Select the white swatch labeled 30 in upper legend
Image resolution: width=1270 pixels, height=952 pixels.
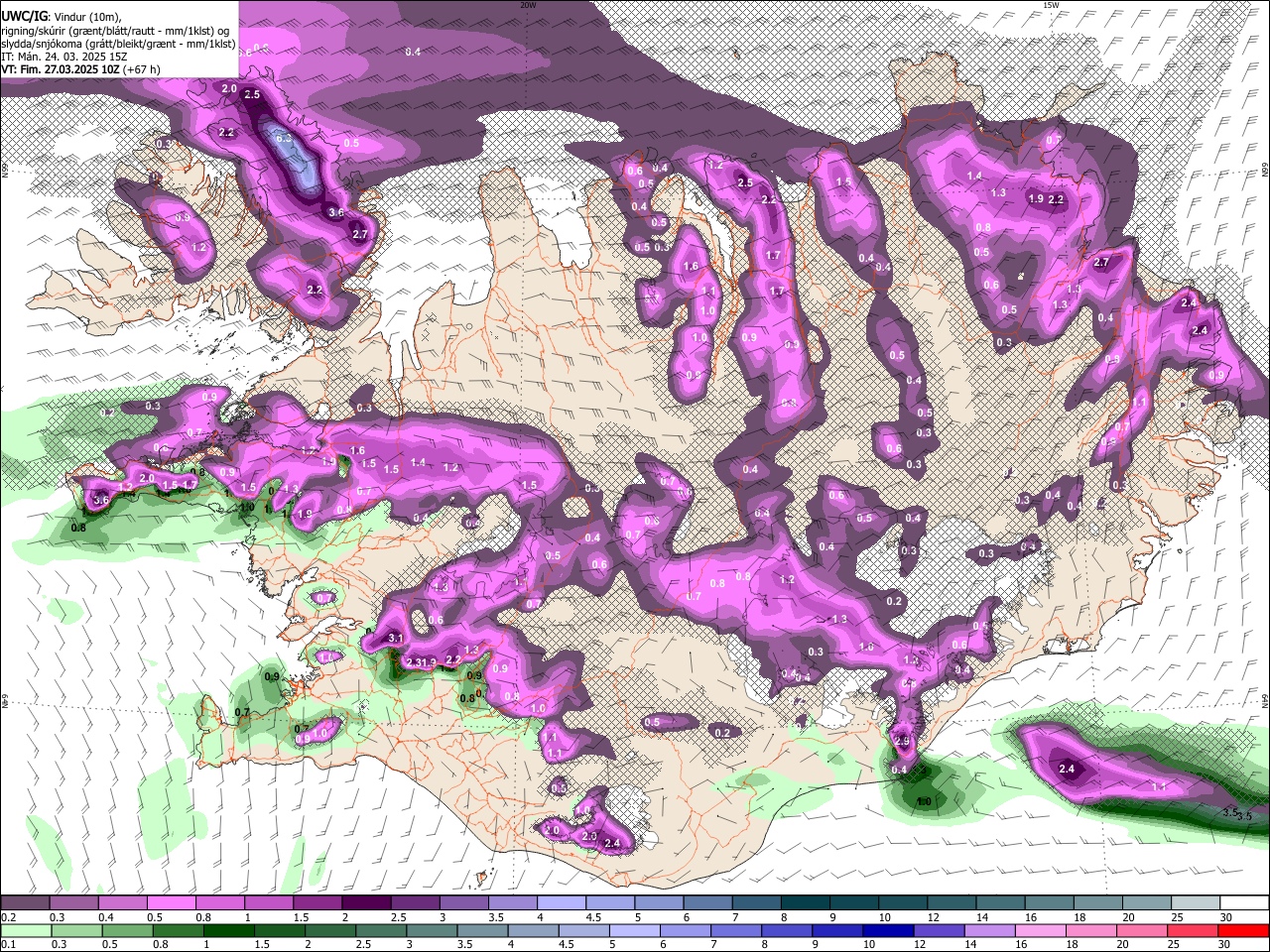click(x=1244, y=904)
